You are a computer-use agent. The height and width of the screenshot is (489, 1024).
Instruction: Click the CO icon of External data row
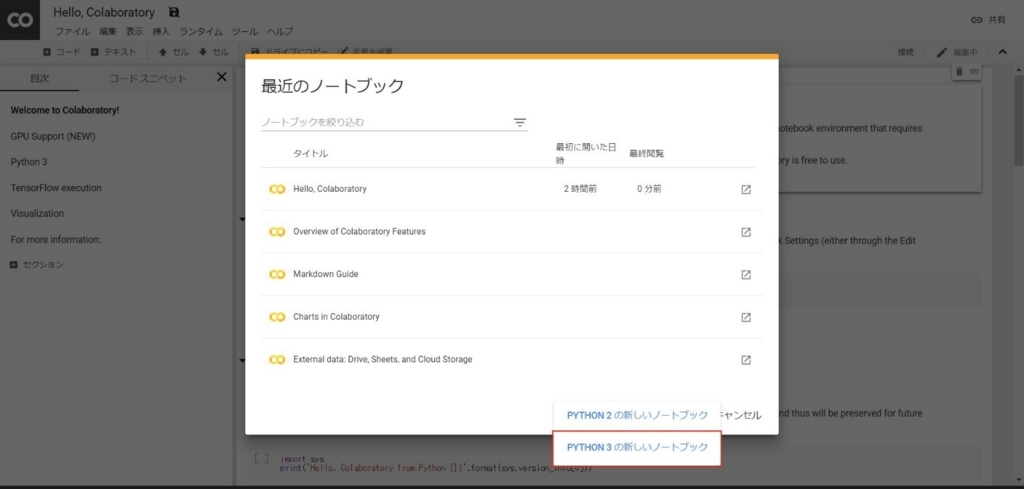click(277, 359)
